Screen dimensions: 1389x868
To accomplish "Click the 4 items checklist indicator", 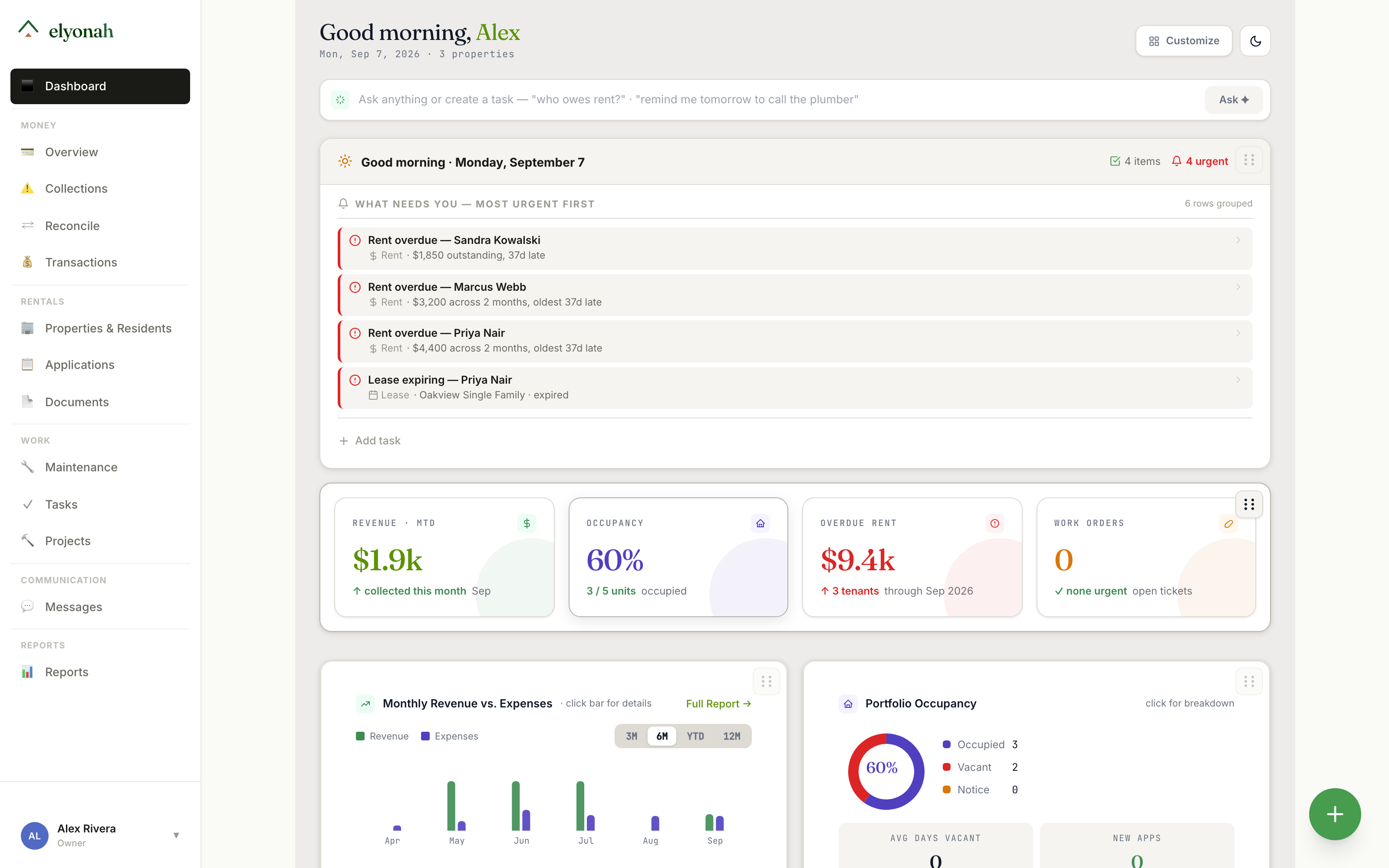I will click(x=1135, y=161).
